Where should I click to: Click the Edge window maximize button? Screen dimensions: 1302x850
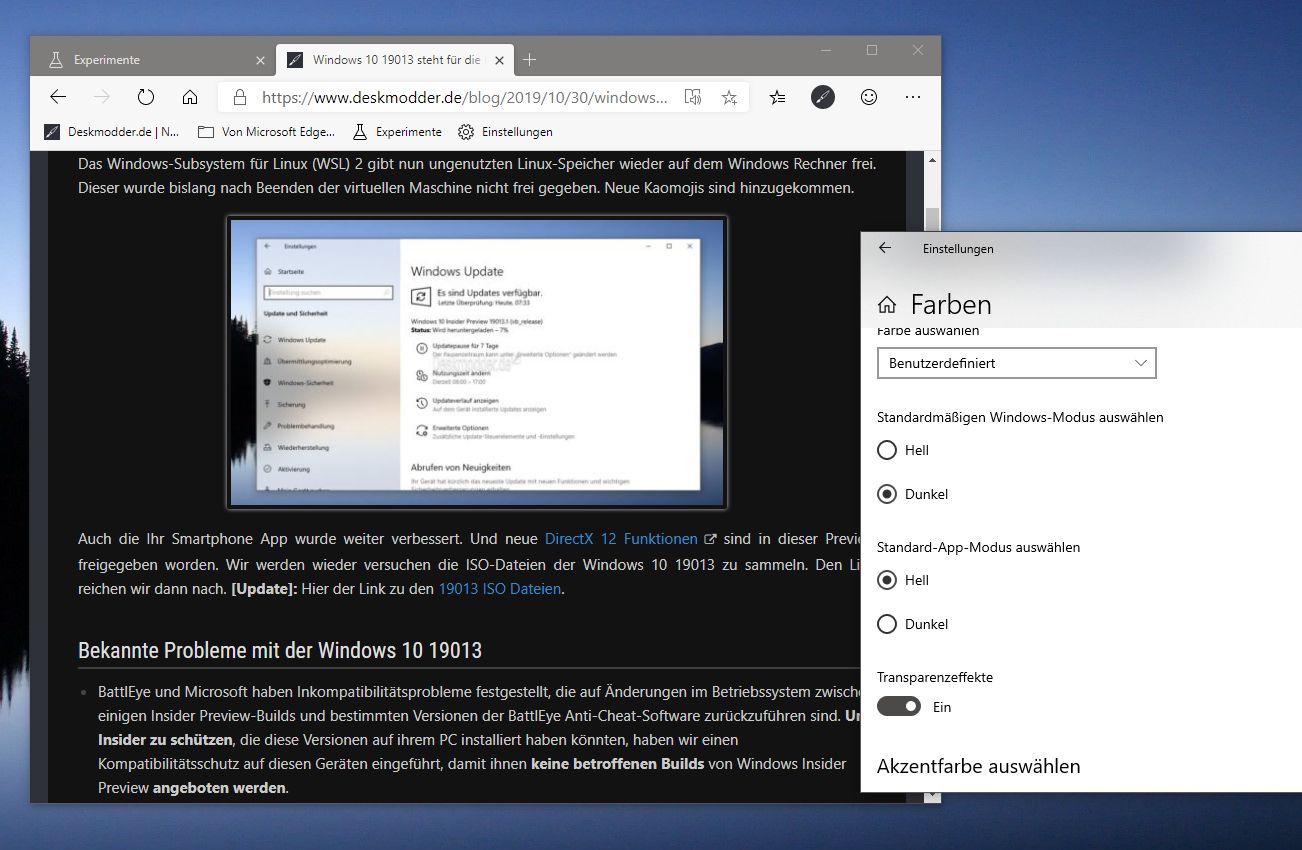tap(871, 50)
